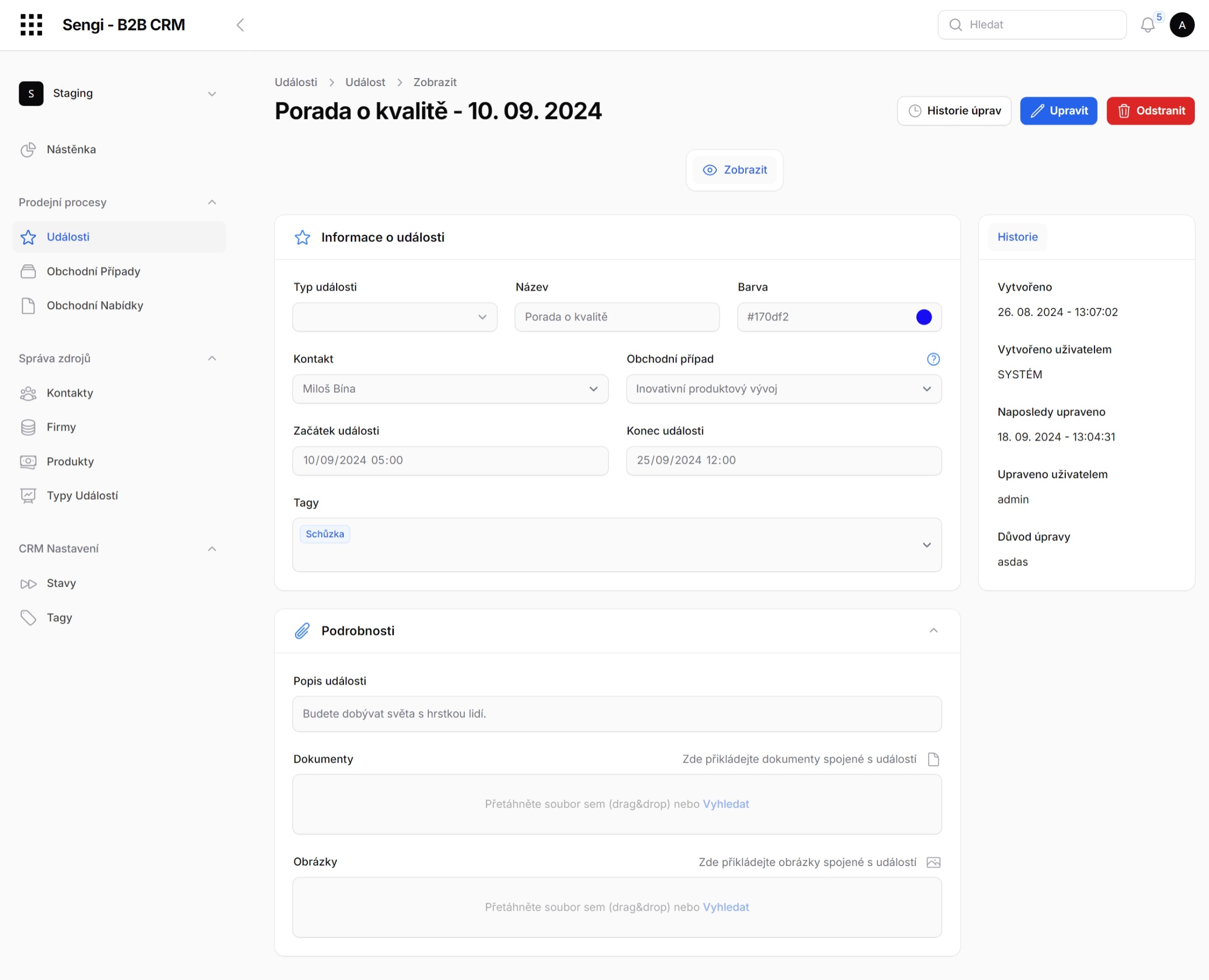Viewport: 1209px width, 980px height.
Task: Click the Popis události text field
Action: [x=617, y=714]
